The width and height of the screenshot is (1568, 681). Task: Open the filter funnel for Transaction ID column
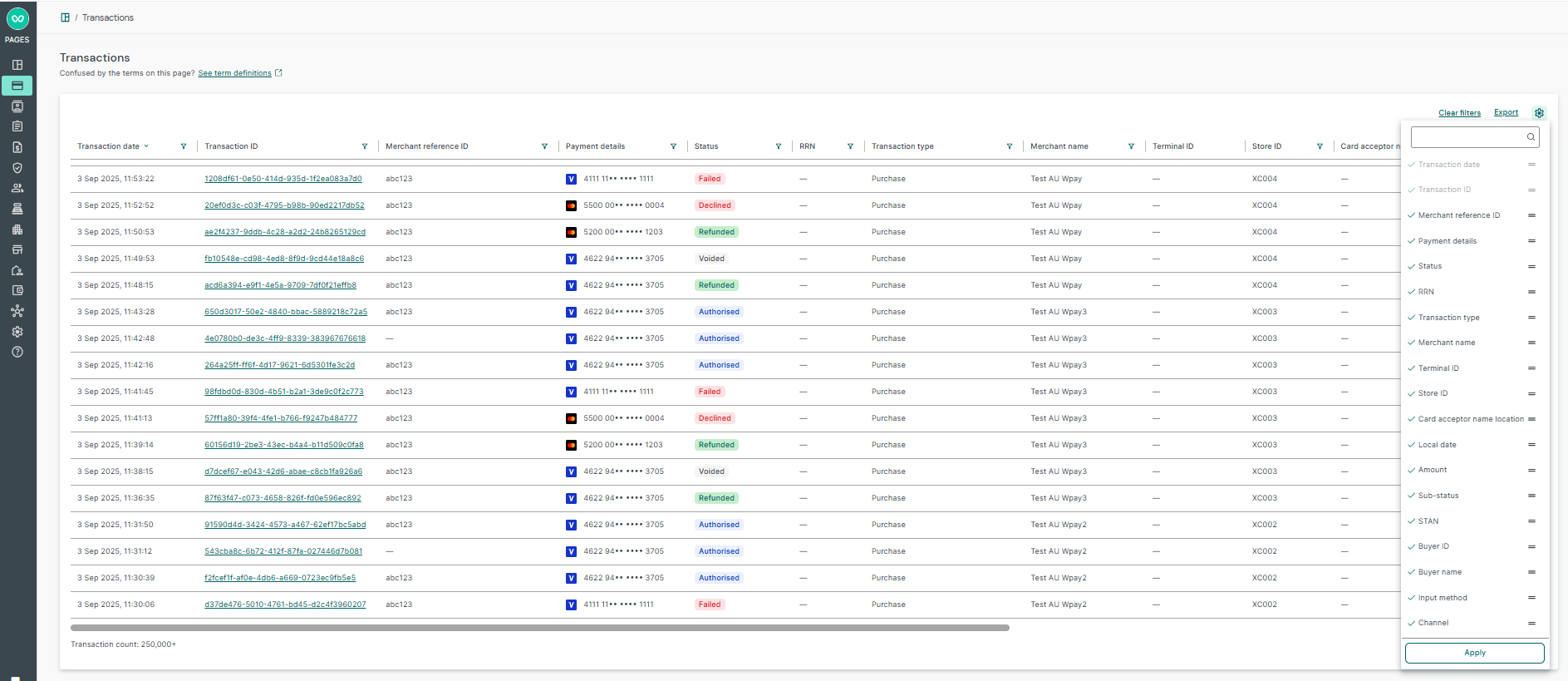[x=365, y=146]
